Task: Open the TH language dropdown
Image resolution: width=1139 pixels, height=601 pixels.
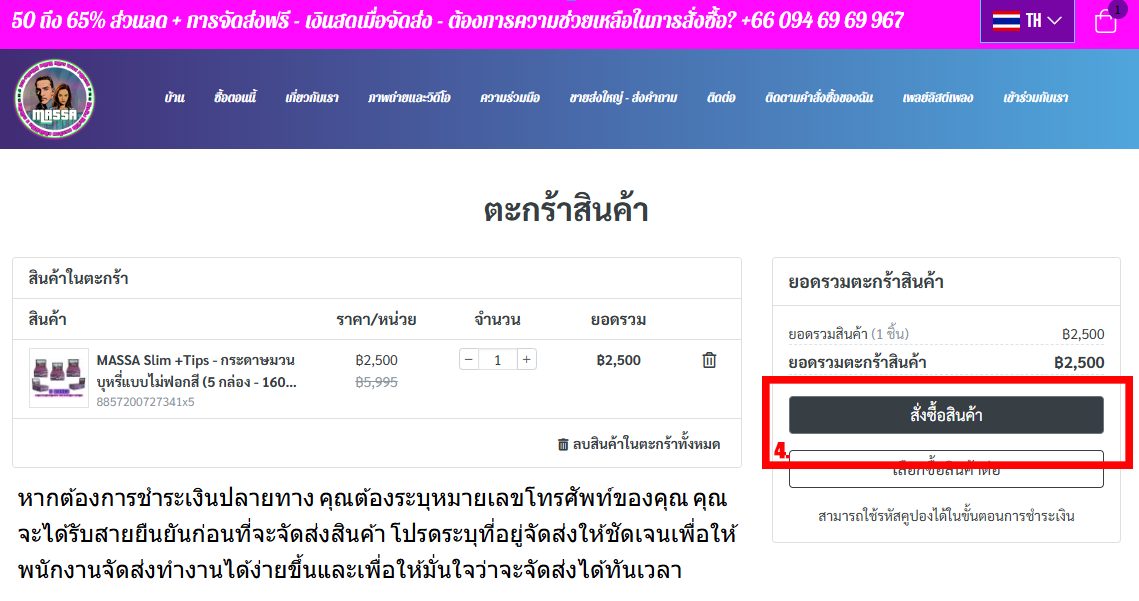Action: (1027, 20)
